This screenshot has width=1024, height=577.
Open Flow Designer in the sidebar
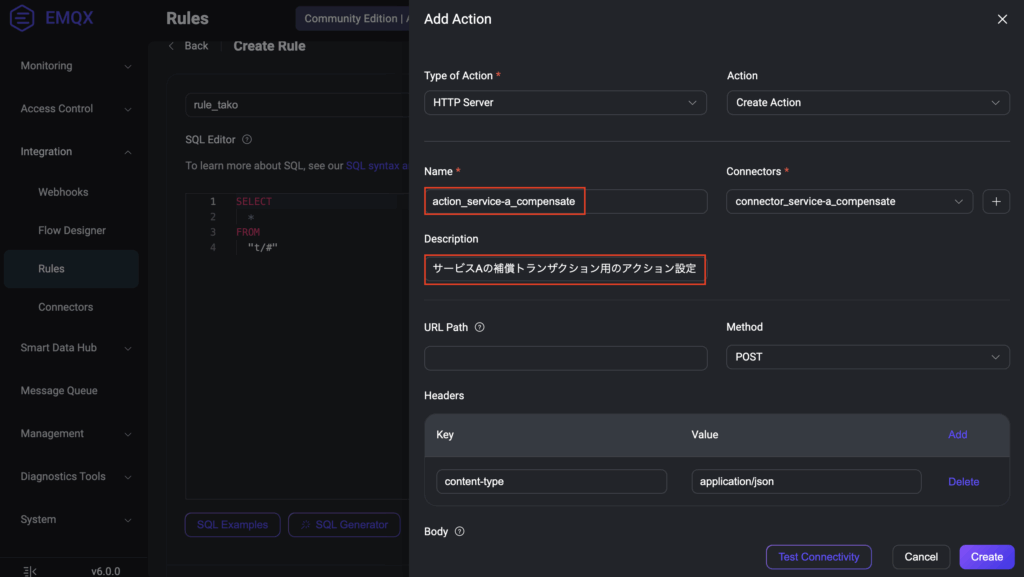(x=72, y=230)
